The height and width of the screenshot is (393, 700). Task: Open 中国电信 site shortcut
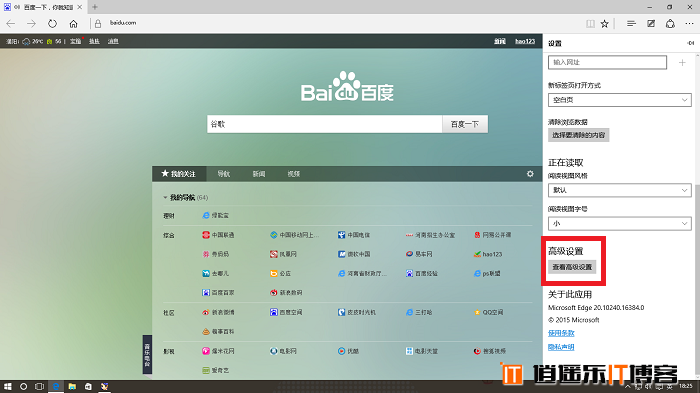pos(354,235)
